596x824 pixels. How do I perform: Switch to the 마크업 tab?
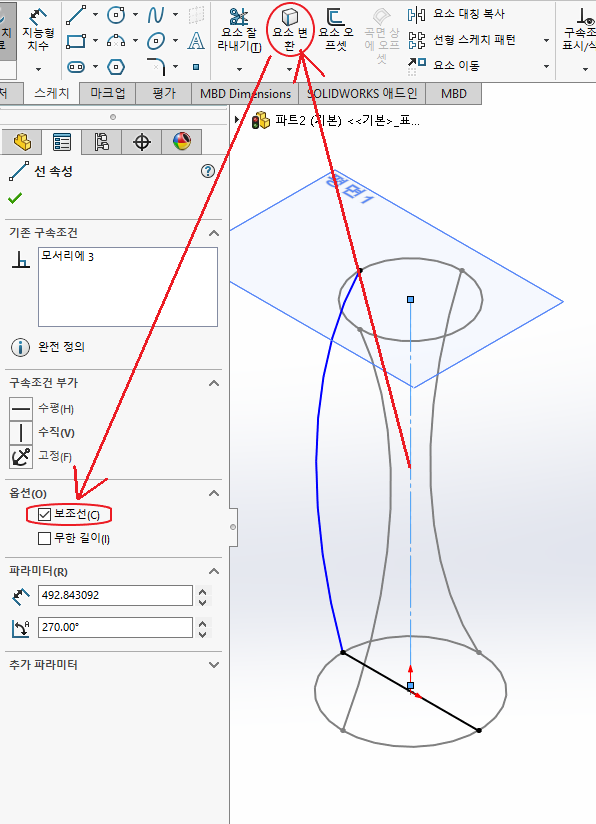pyautogui.click(x=108, y=93)
